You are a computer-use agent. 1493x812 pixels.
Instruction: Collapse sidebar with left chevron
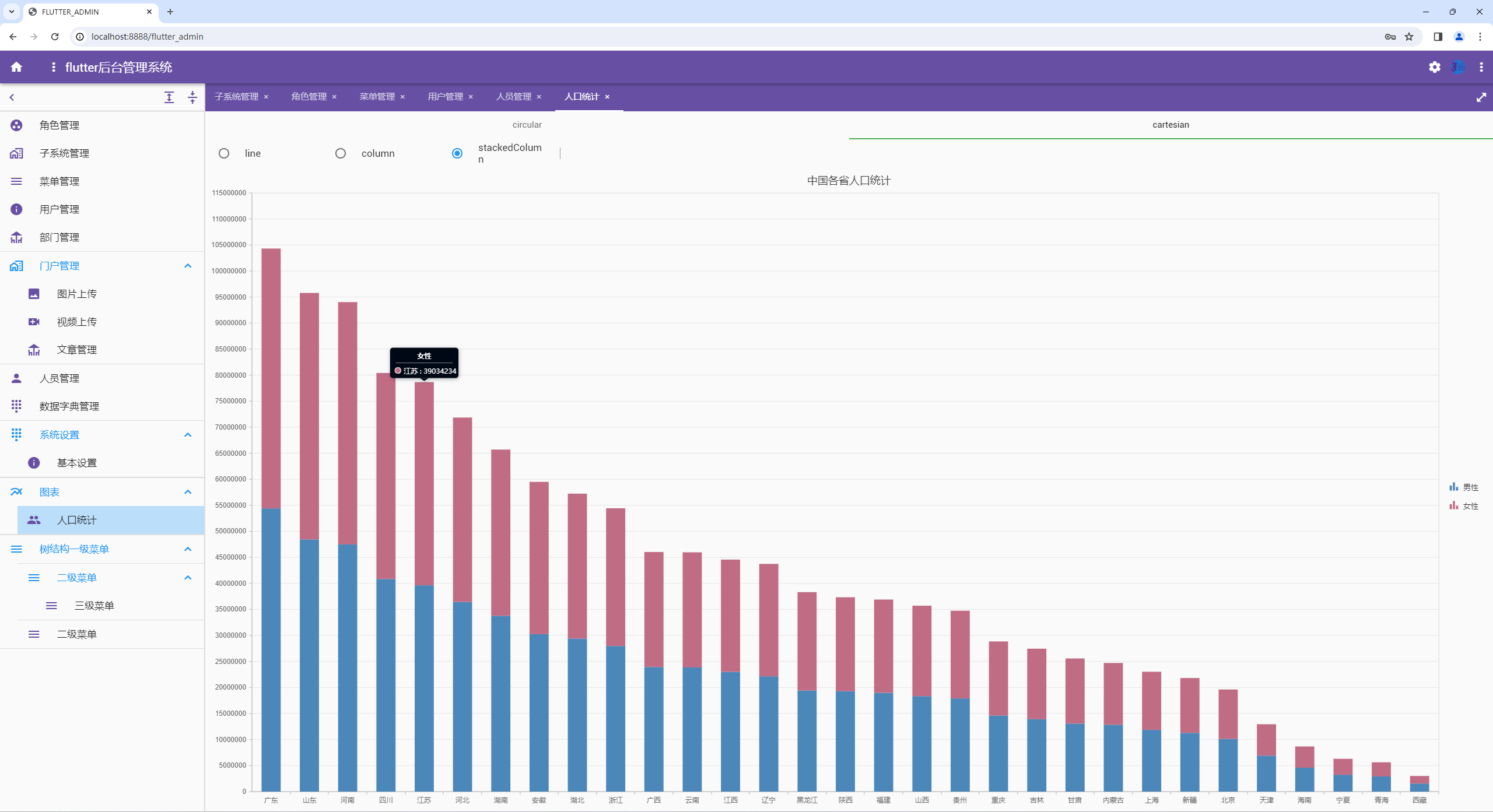pos(12,97)
